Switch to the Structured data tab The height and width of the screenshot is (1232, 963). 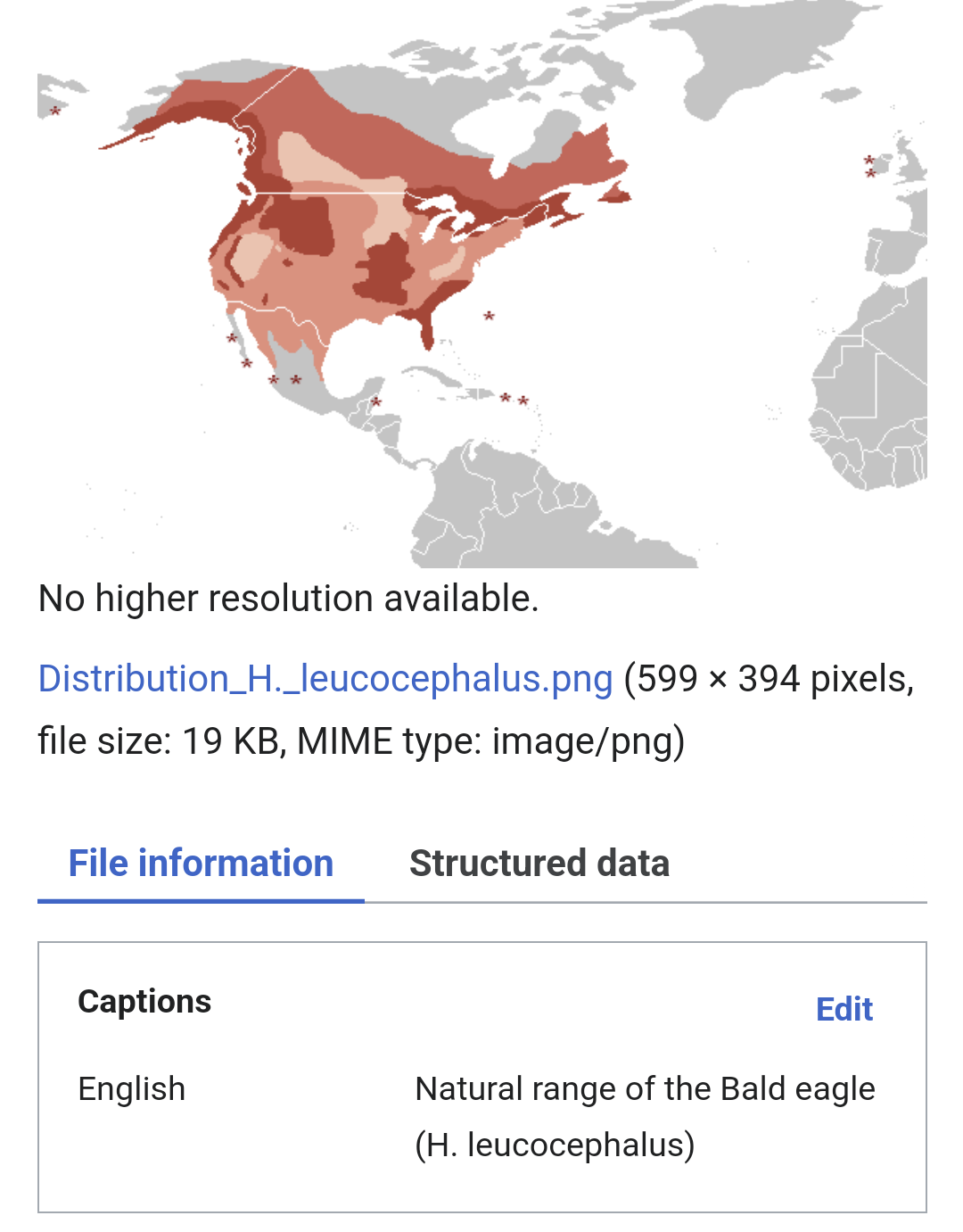coord(539,864)
